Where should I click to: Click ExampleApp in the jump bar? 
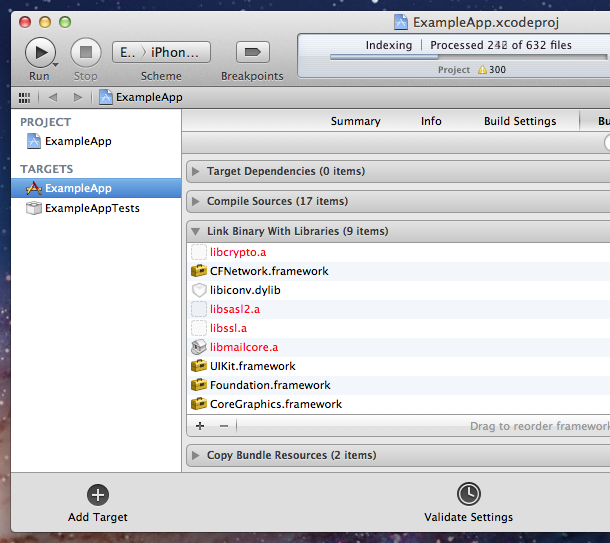[141, 97]
